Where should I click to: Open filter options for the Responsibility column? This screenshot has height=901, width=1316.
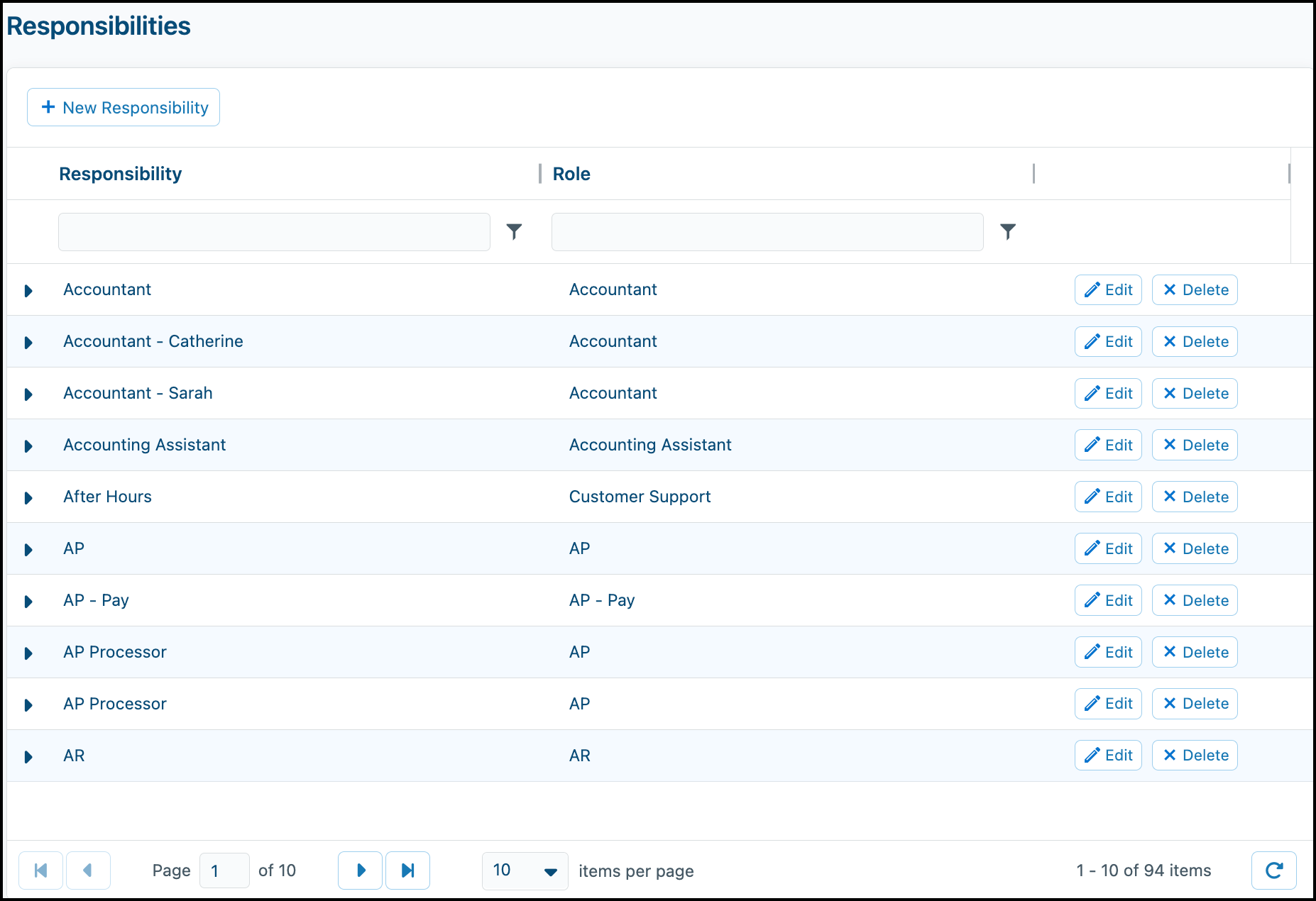514,231
